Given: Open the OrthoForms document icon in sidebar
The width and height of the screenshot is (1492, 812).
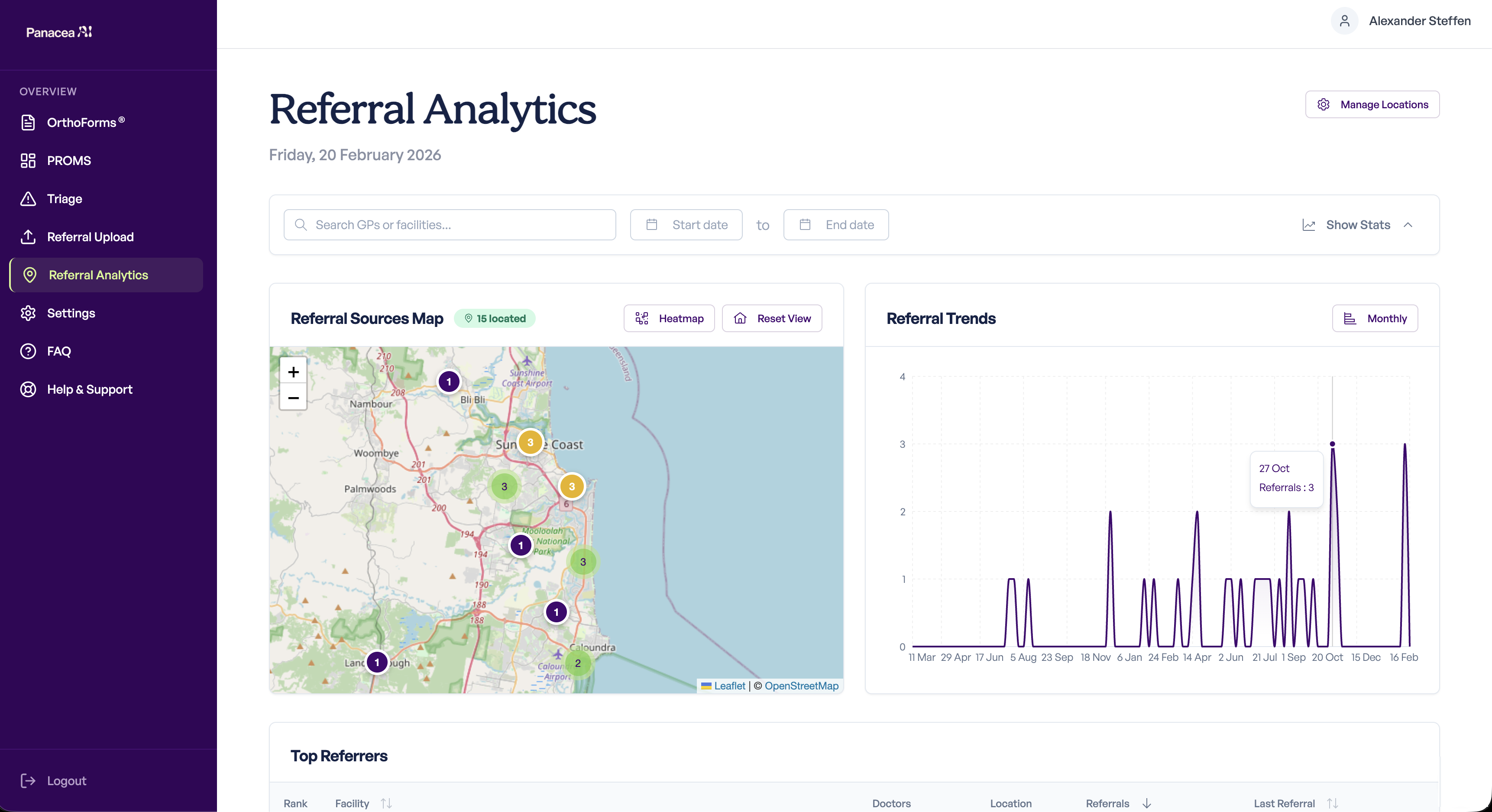Looking at the screenshot, I should 28,122.
